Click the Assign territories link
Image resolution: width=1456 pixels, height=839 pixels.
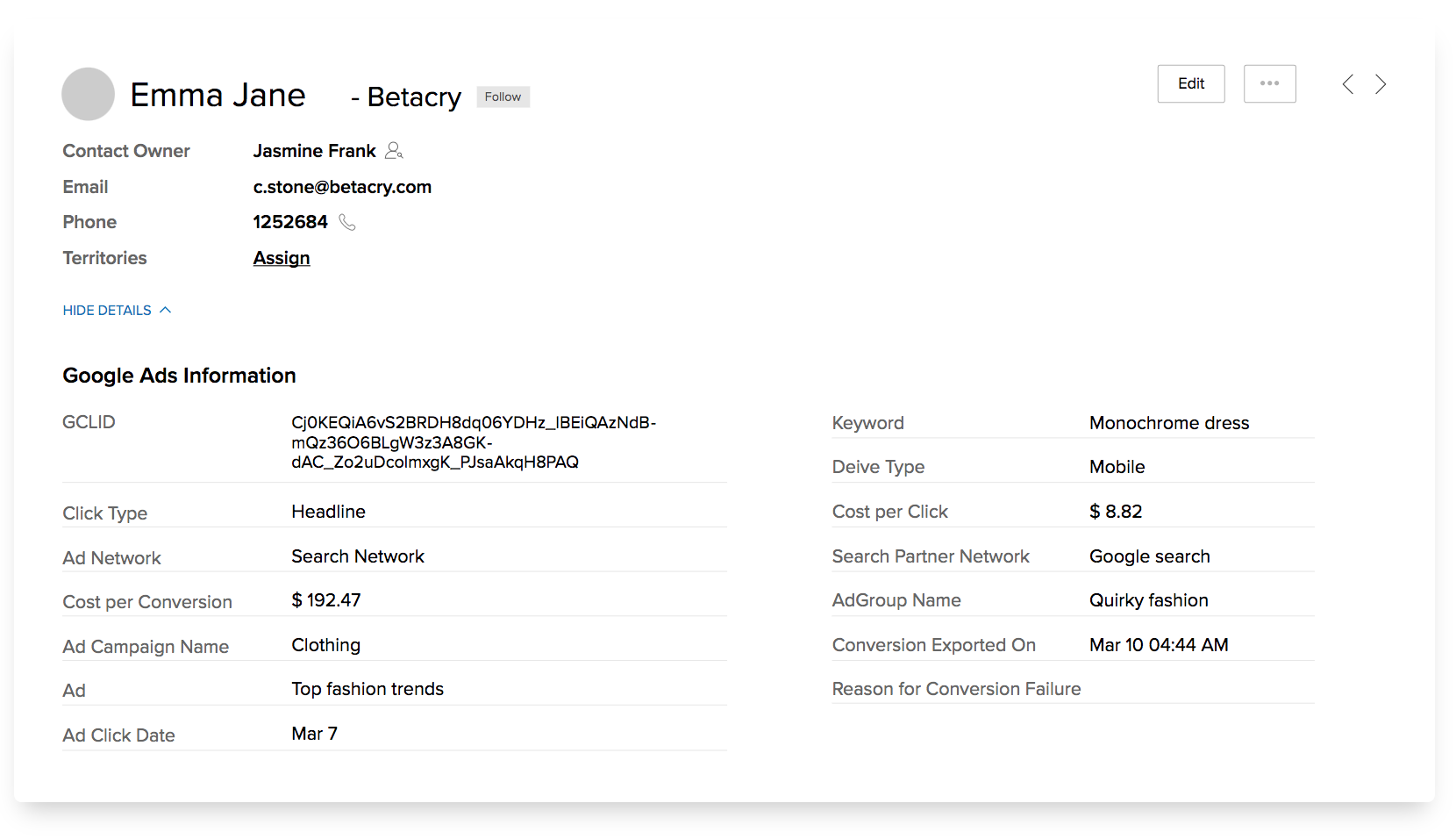(x=282, y=258)
